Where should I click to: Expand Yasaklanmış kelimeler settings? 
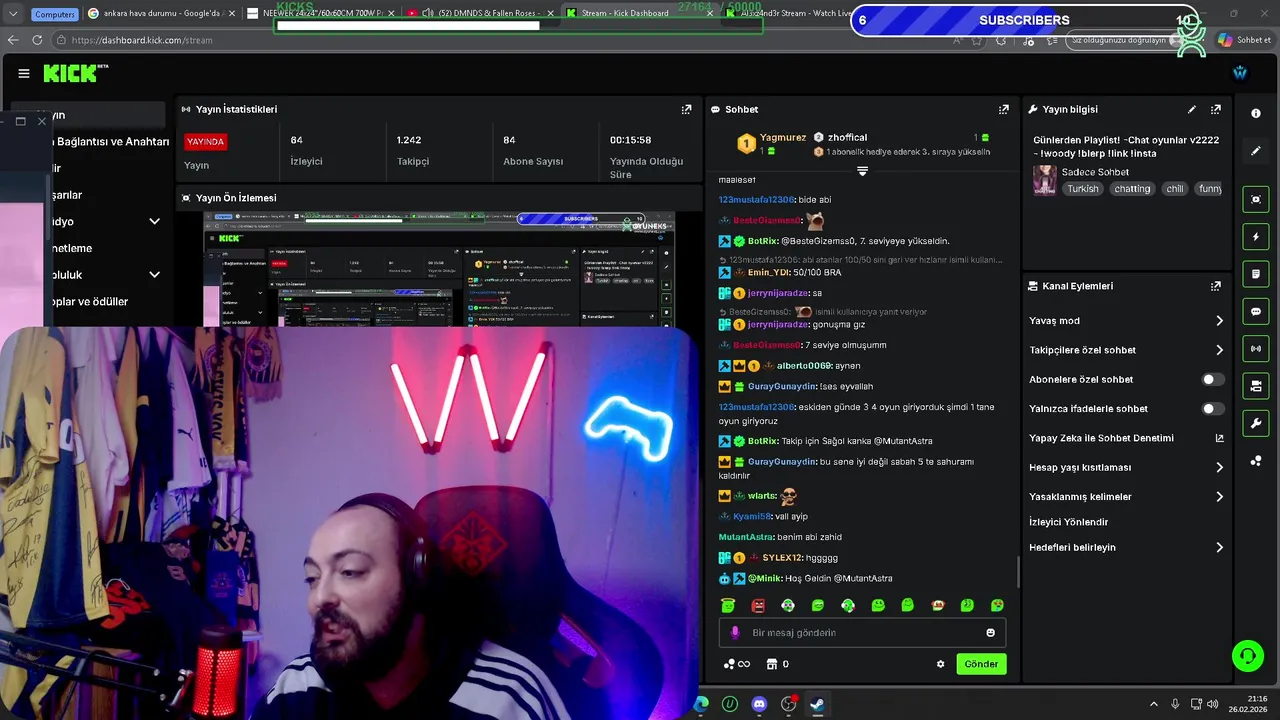pos(1219,497)
